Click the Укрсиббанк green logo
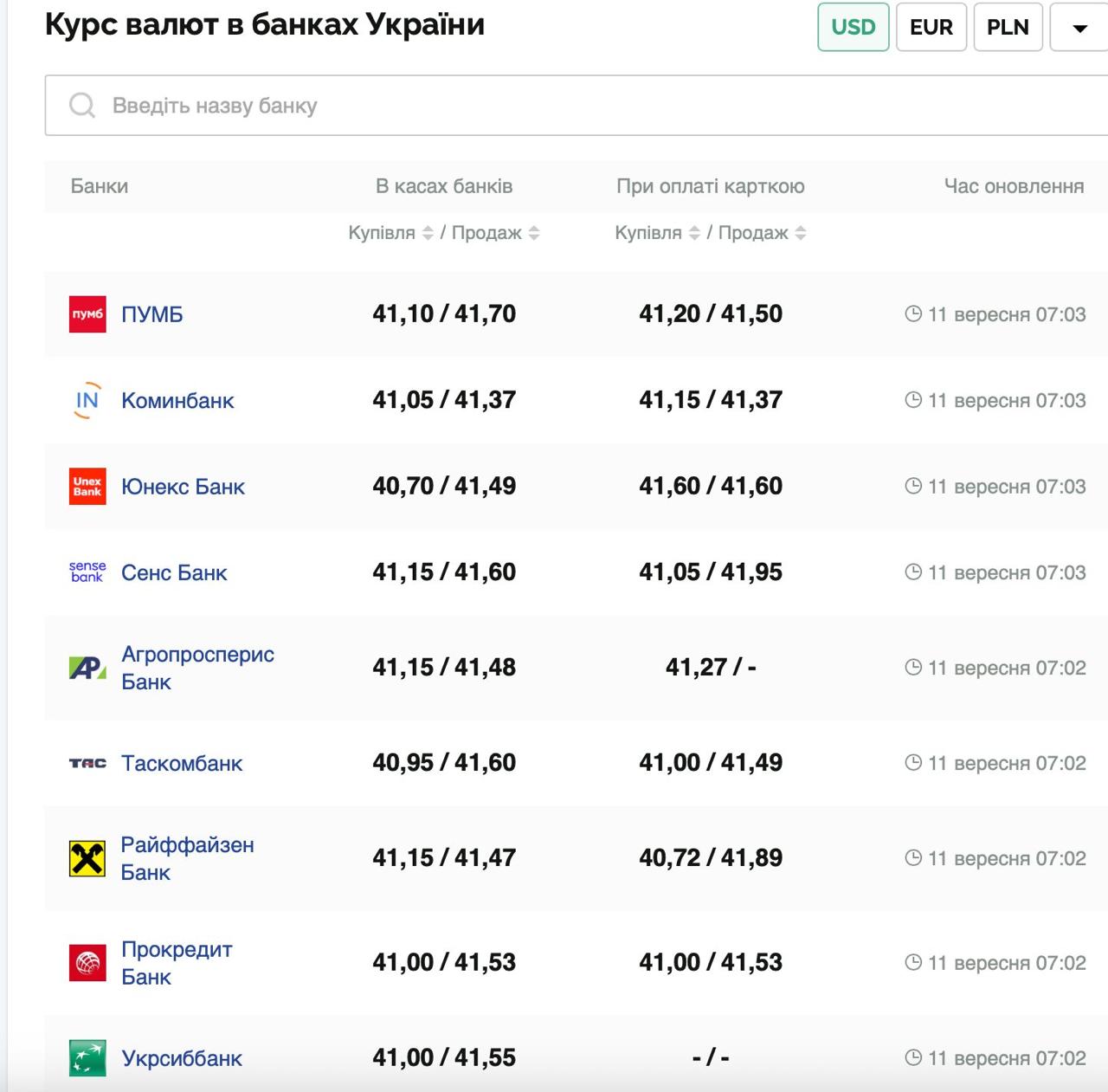The width and height of the screenshot is (1108, 1092). pyautogui.click(x=87, y=1057)
